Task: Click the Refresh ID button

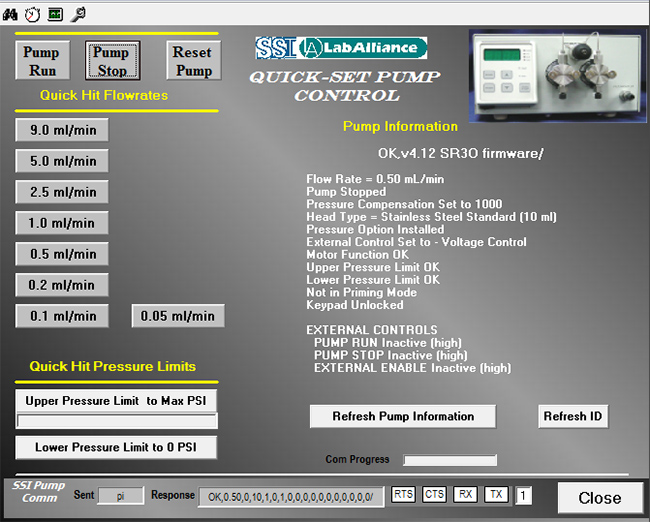Action: click(573, 416)
